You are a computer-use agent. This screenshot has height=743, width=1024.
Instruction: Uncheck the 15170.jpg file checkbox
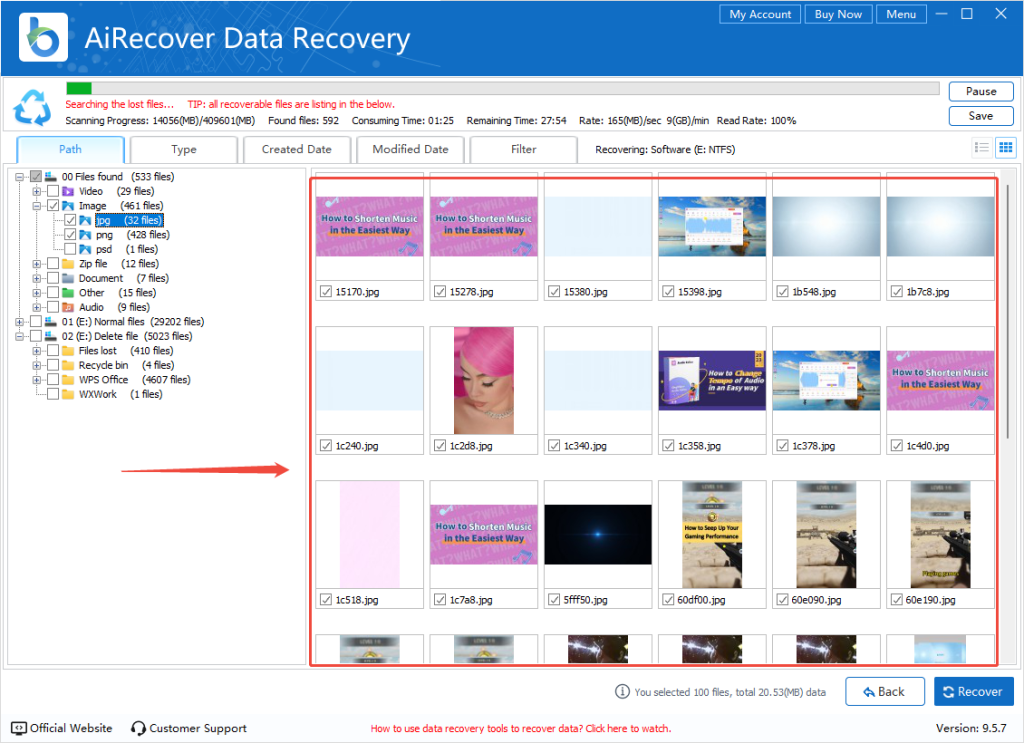(x=326, y=292)
